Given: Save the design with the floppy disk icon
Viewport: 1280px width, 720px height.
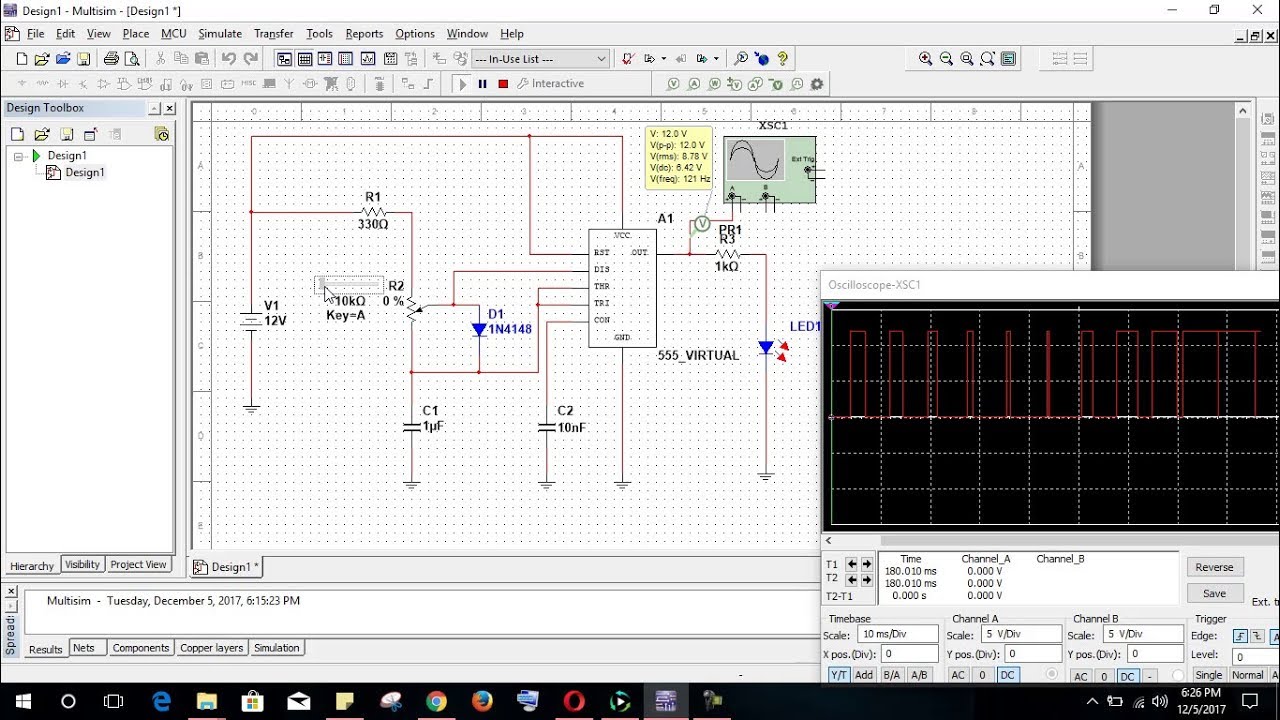Looking at the screenshot, I should [84, 59].
